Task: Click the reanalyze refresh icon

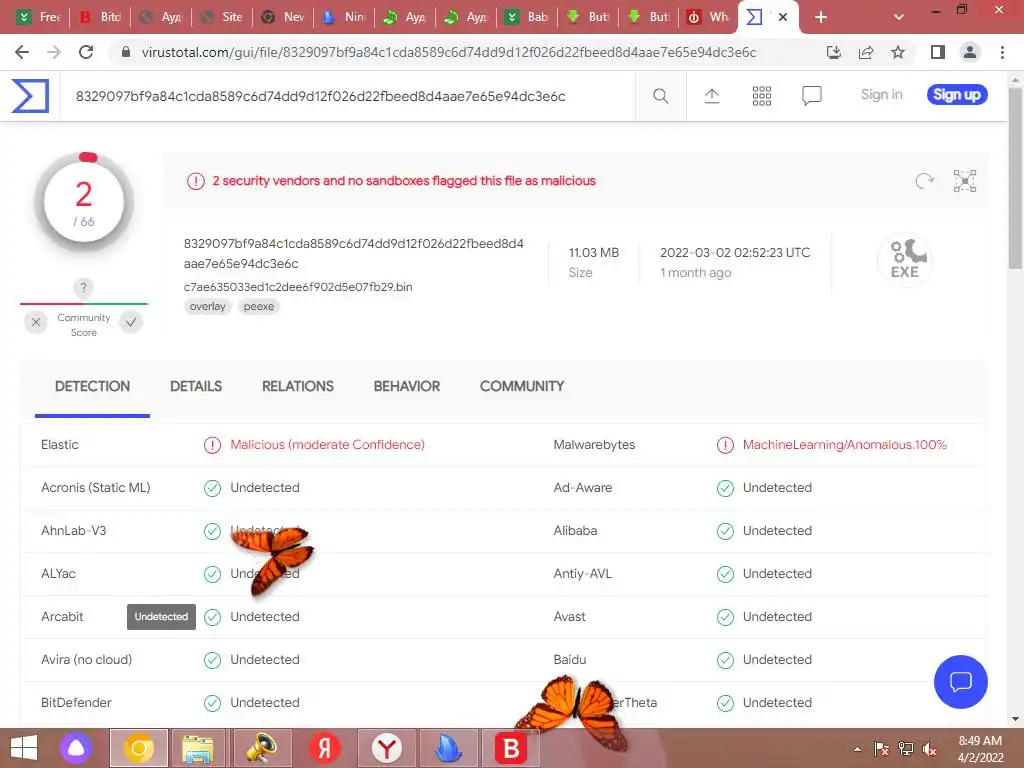Action: (x=924, y=181)
